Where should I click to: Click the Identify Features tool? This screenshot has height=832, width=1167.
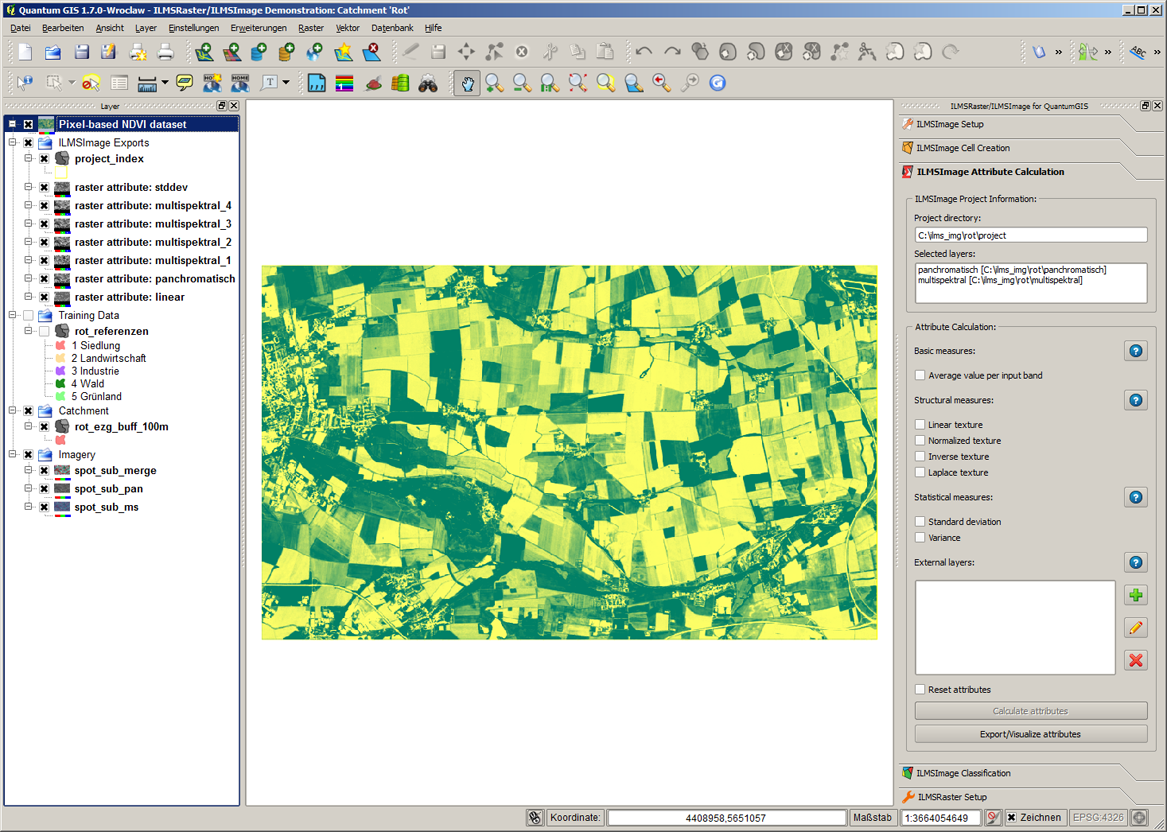(24, 83)
